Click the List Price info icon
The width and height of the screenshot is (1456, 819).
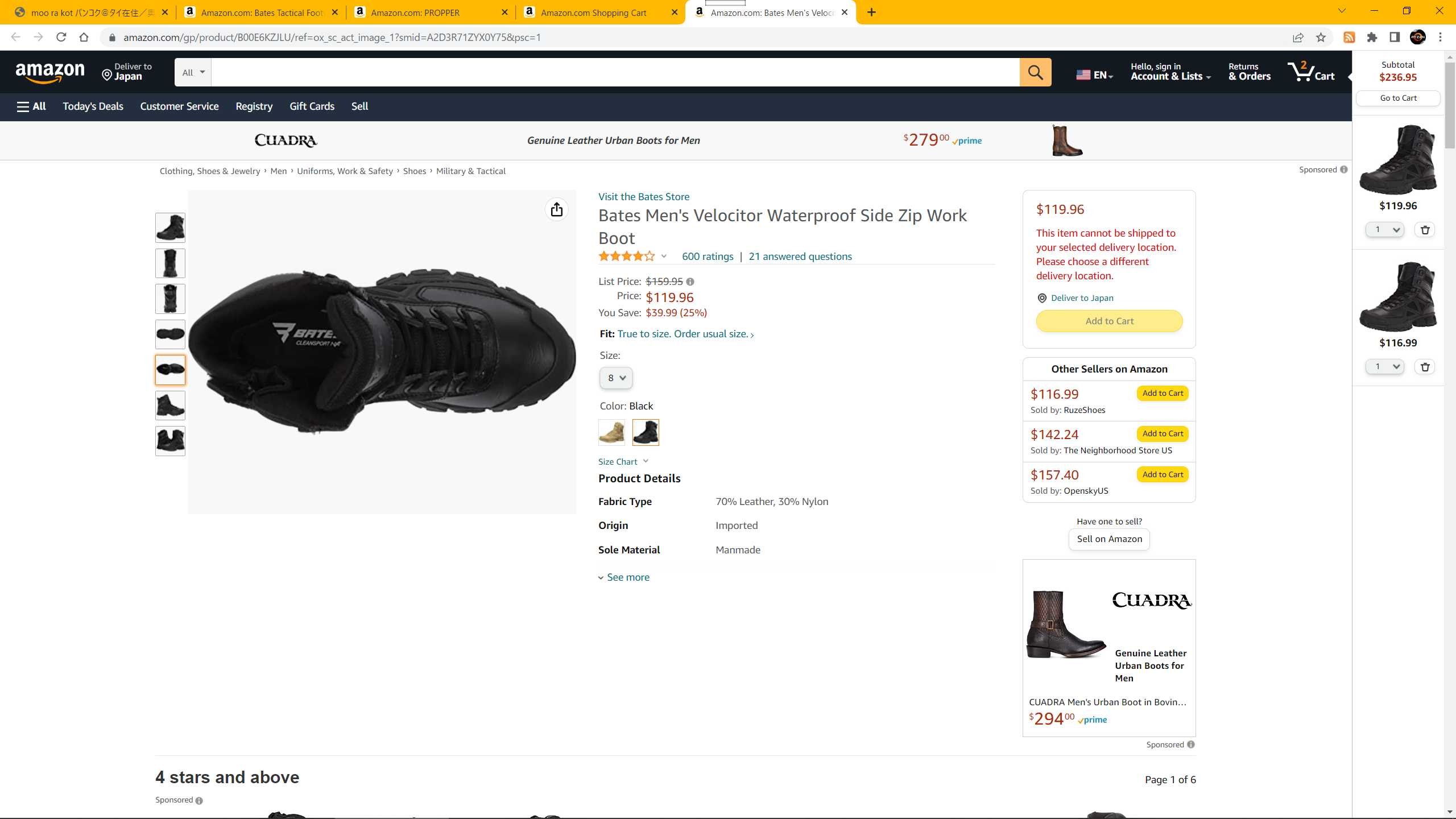tap(690, 282)
